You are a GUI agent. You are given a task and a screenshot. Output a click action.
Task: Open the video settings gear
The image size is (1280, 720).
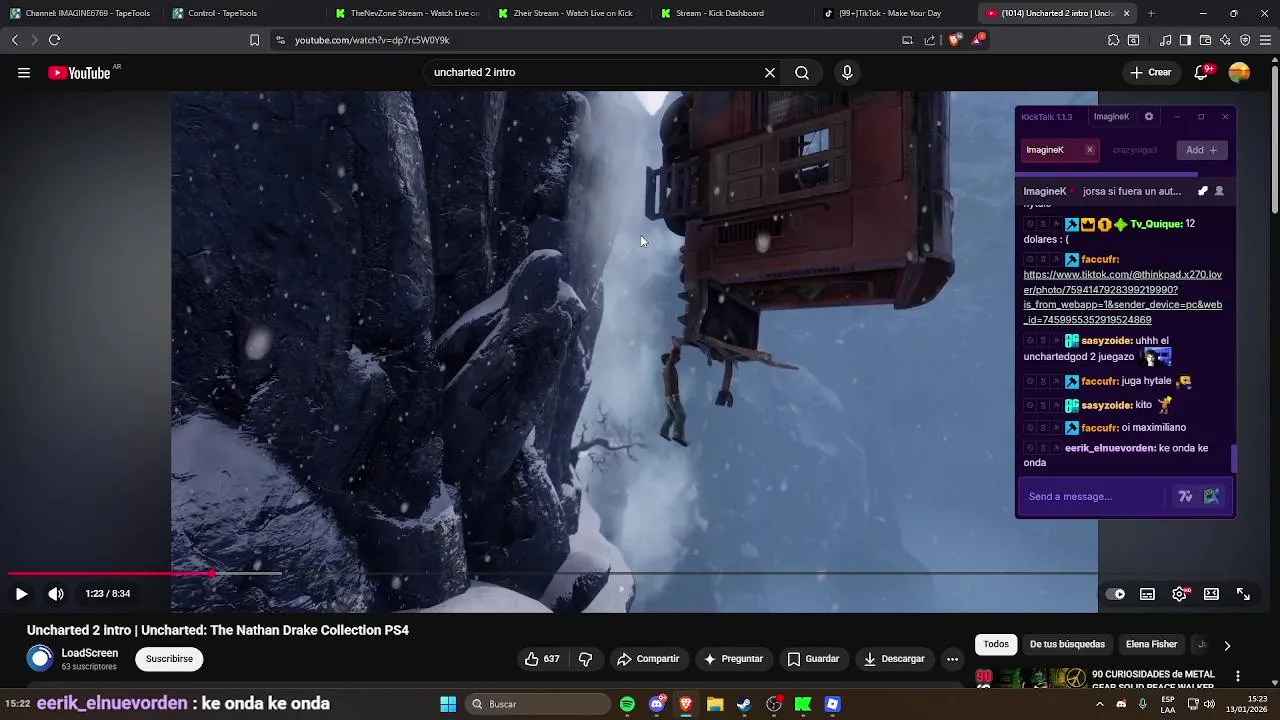tap(1180, 594)
